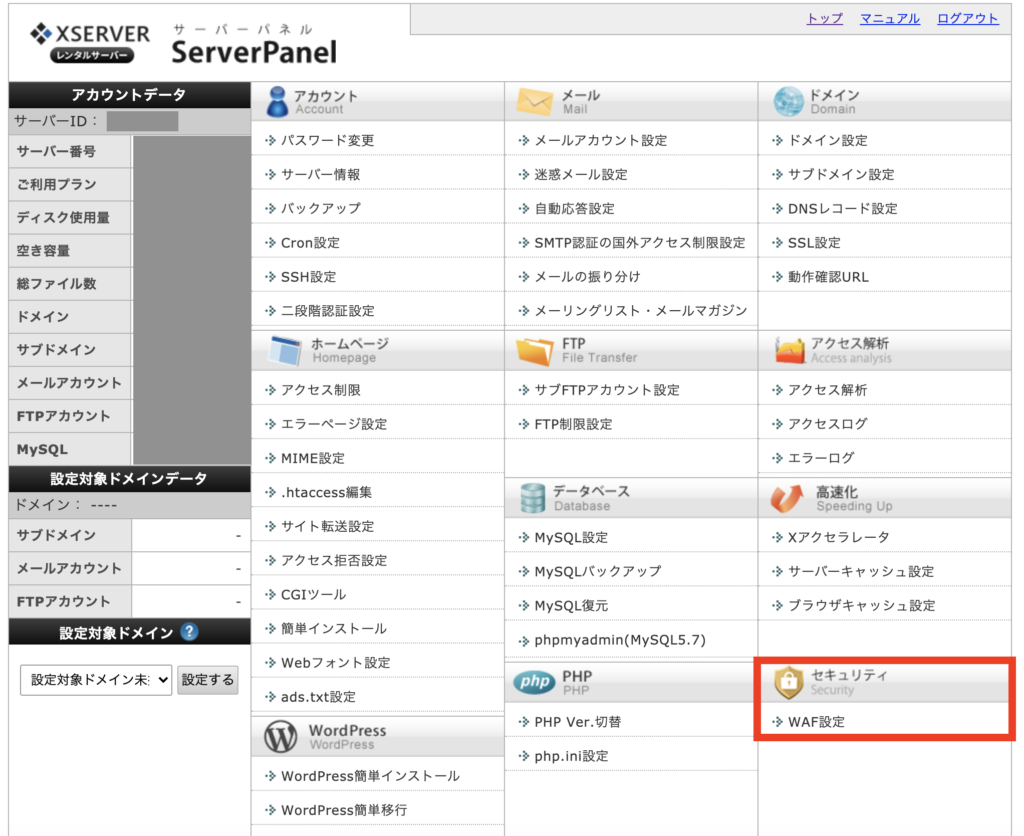Open the トップ link

825,18
